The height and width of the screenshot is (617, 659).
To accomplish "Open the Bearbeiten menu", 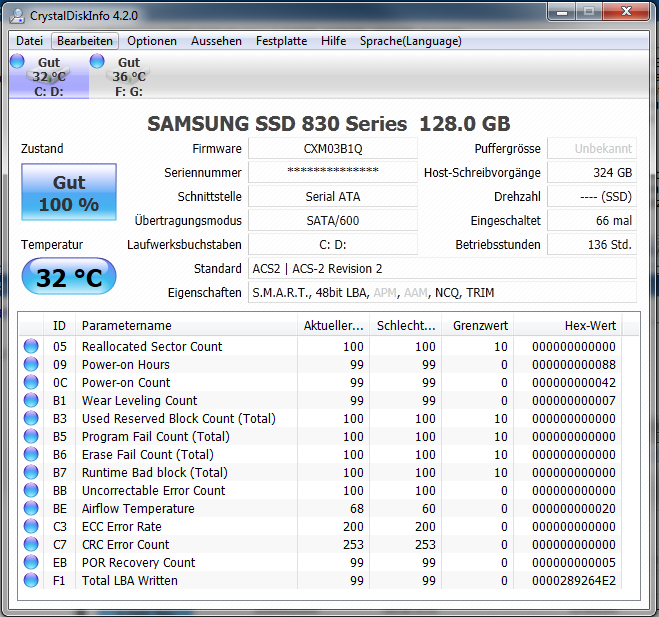I will pyautogui.click(x=85, y=41).
